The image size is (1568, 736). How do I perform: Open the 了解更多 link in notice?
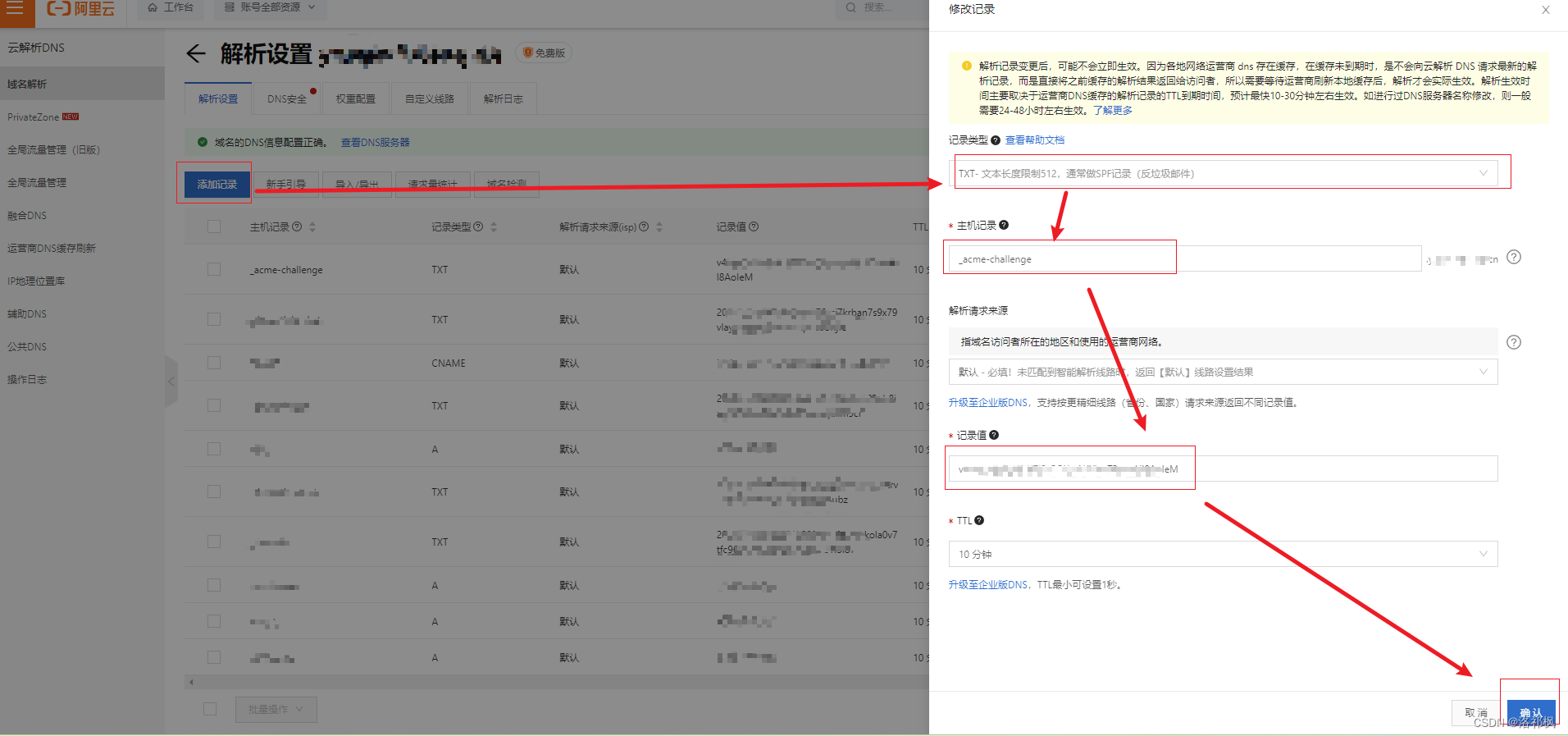coord(1113,111)
